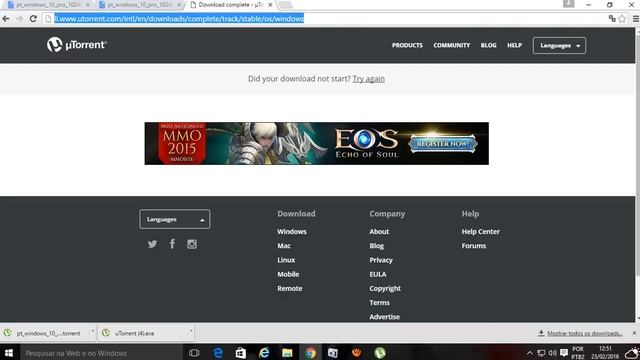
Task: Open Remote link in footer
Action: pos(290,288)
